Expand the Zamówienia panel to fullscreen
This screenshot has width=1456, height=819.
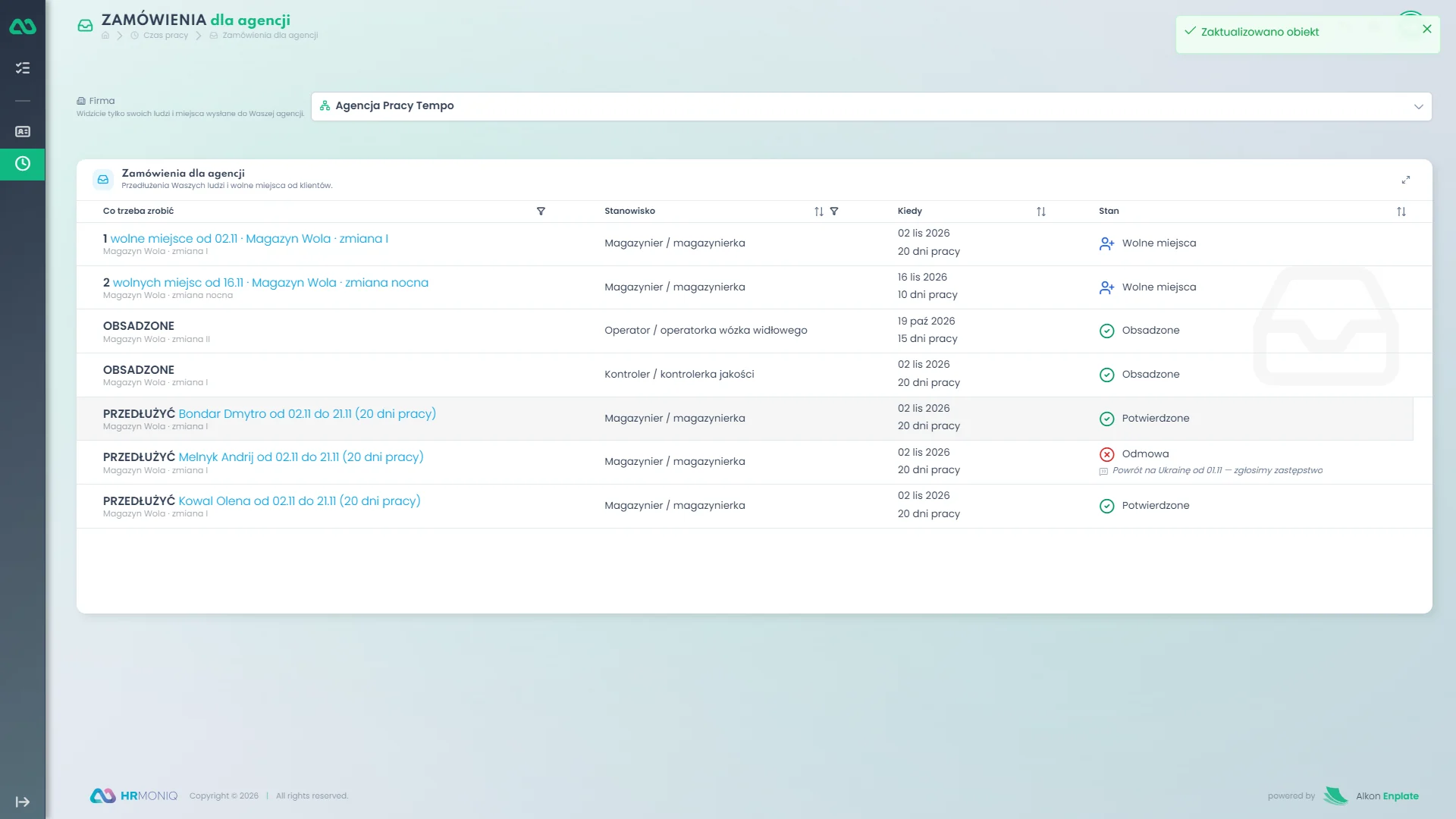(x=1406, y=180)
